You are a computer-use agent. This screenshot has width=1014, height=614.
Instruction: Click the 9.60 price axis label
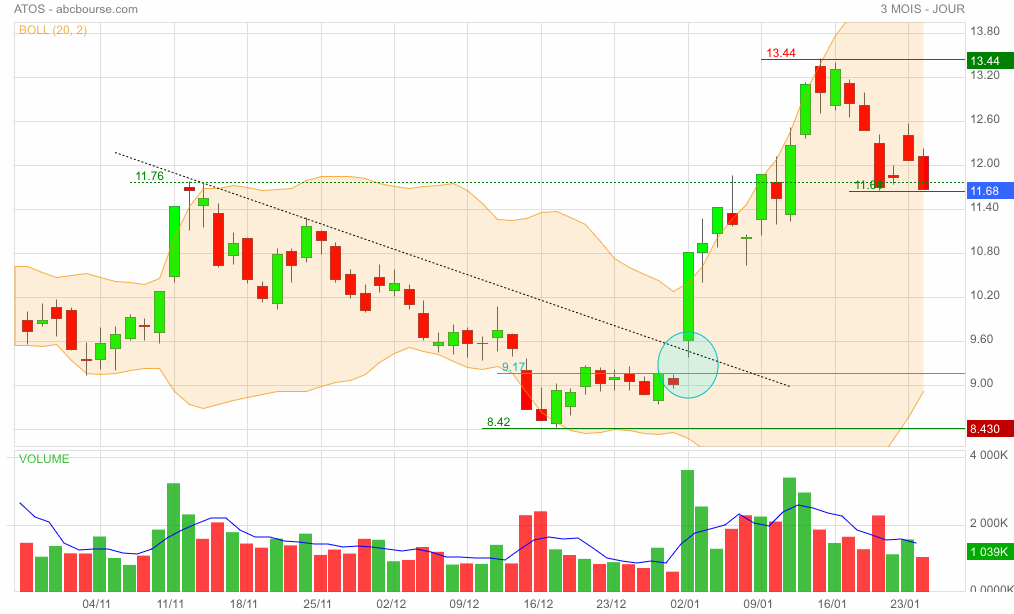coord(982,339)
